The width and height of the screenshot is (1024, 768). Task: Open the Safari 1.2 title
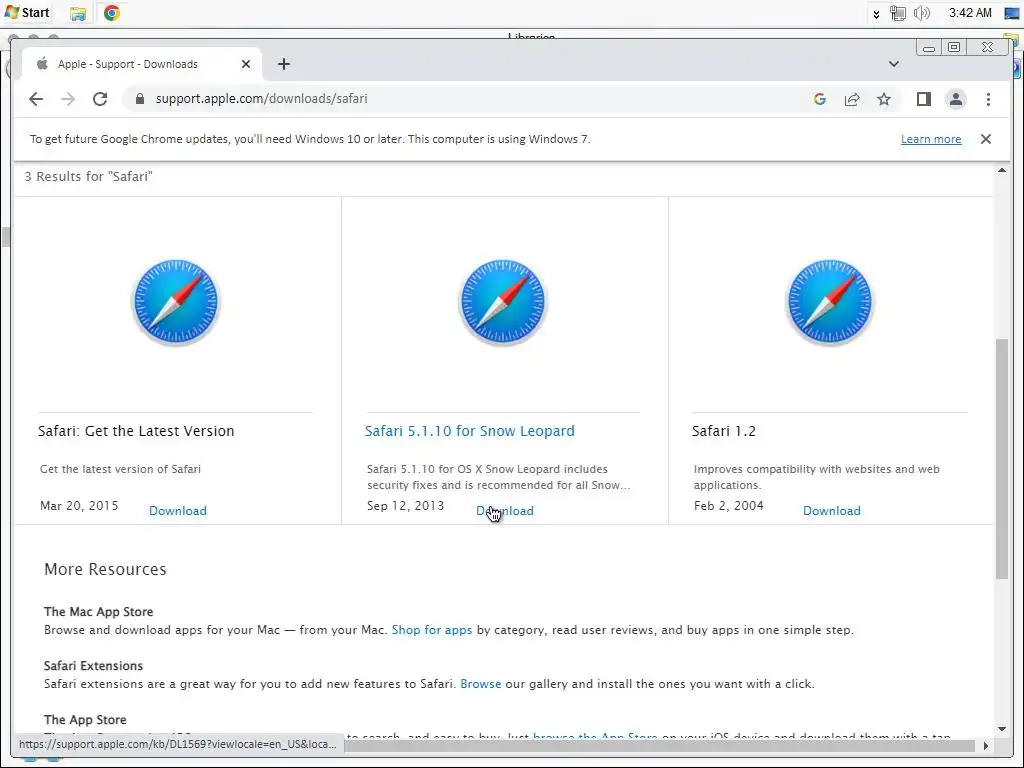[724, 431]
